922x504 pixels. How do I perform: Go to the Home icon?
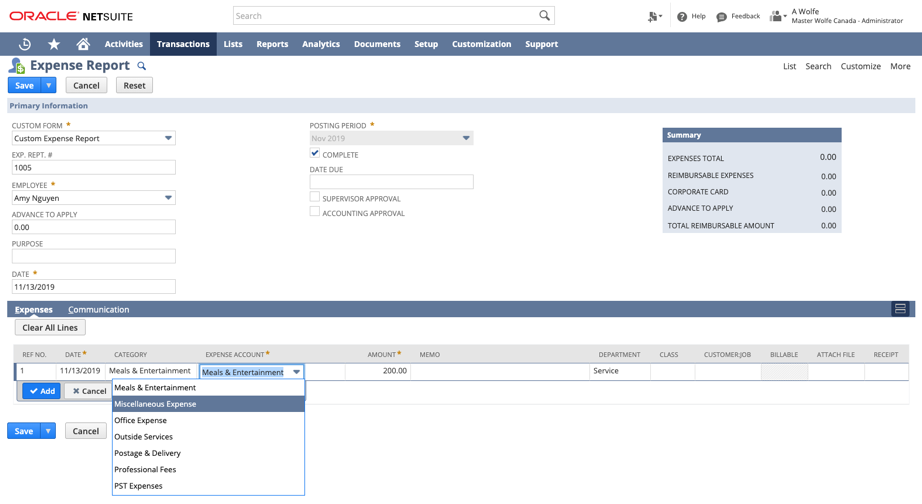pyautogui.click(x=83, y=44)
